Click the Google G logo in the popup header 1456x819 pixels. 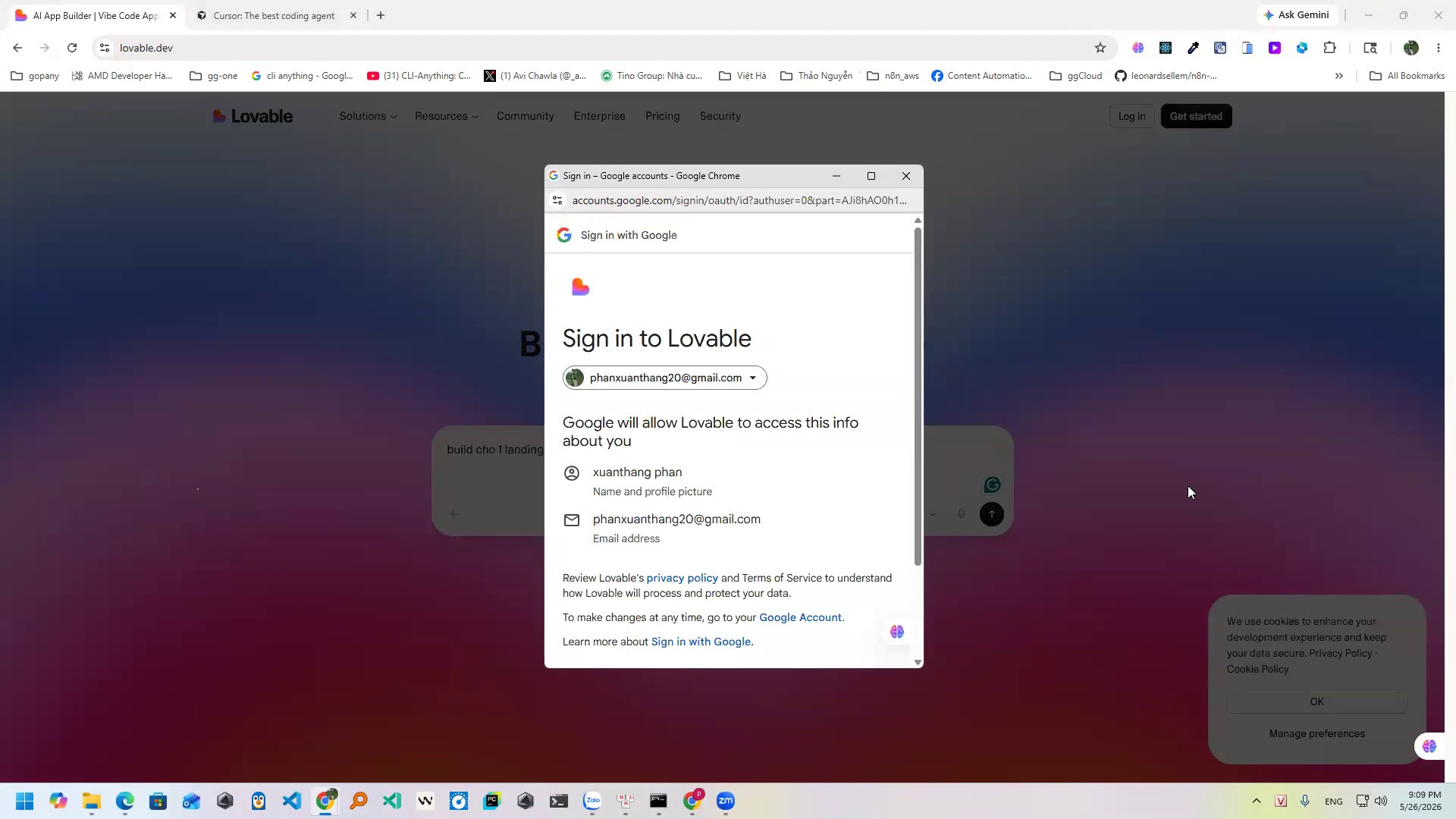563,235
